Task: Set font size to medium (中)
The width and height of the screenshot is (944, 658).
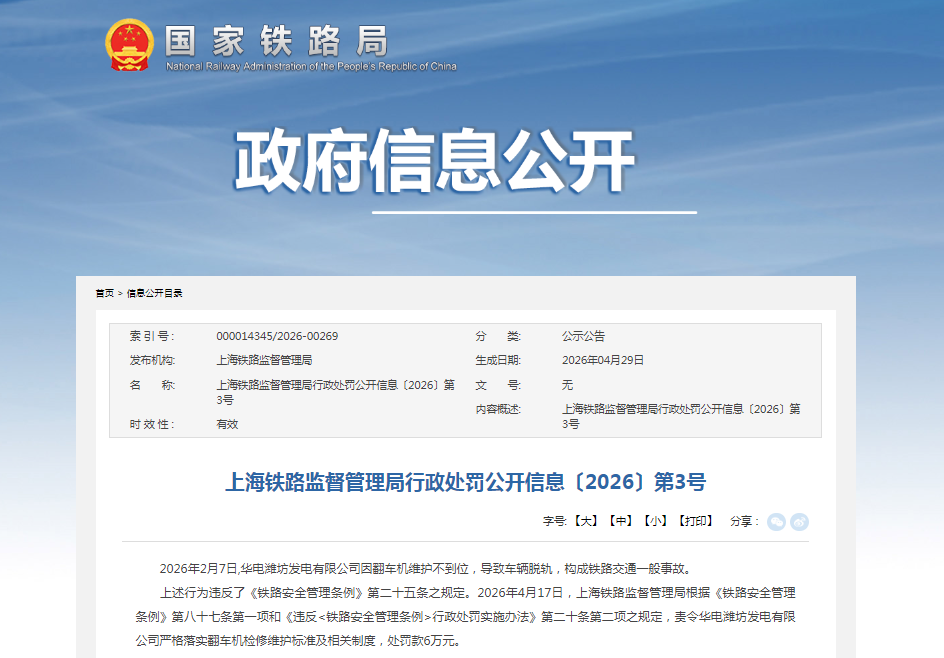Action: pyautogui.click(x=622, y=522)
